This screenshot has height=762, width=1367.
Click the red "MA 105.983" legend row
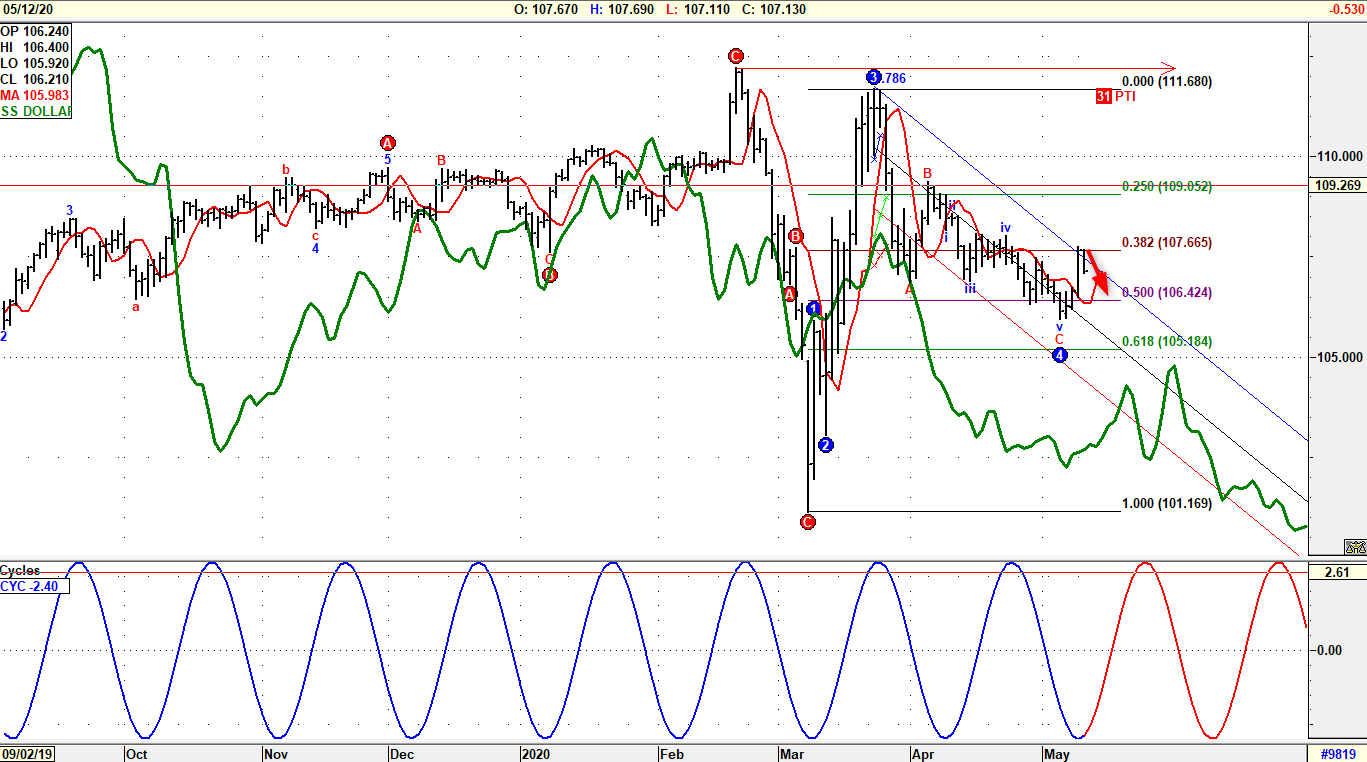point(35,95)
